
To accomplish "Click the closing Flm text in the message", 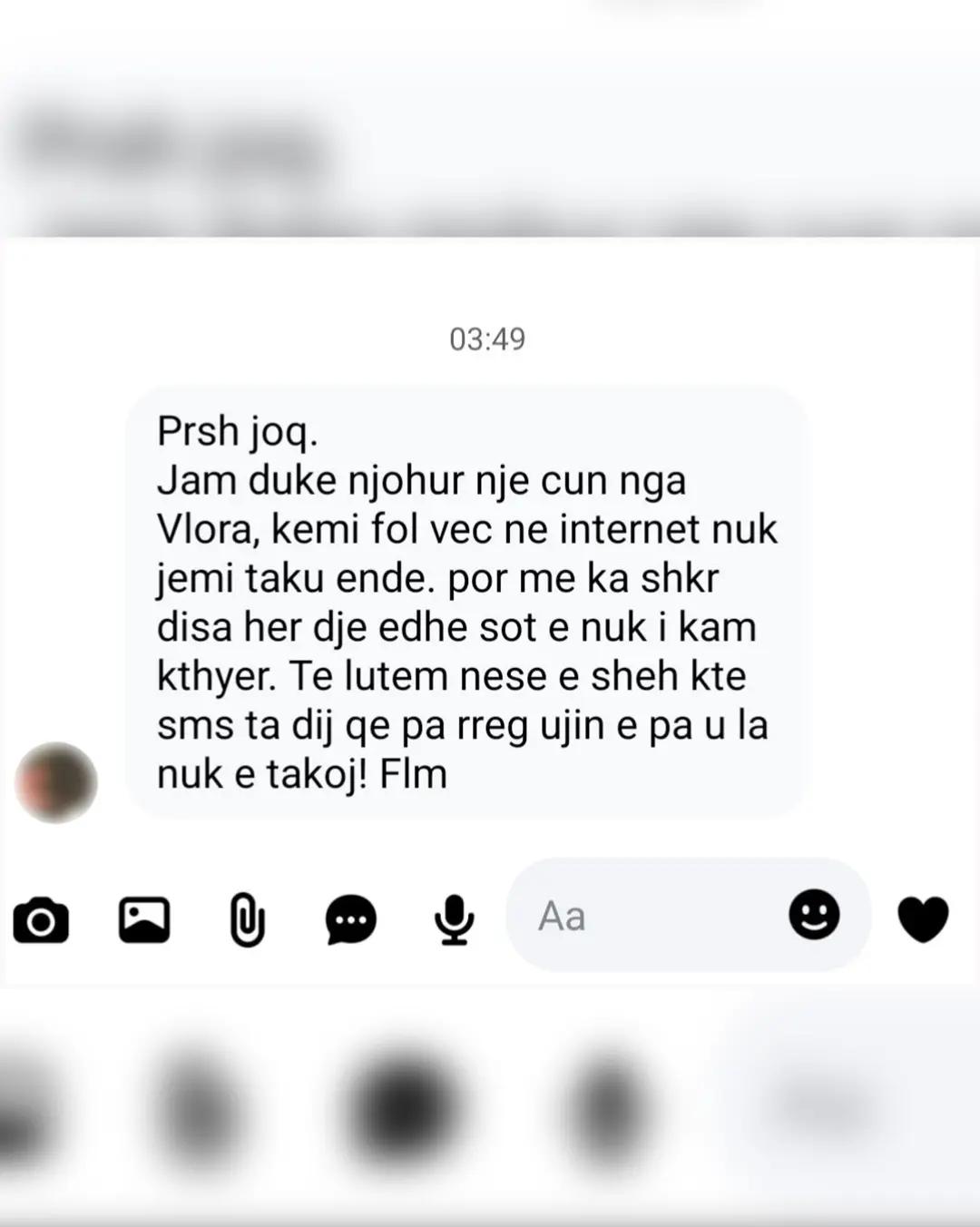I will point(414,774).
